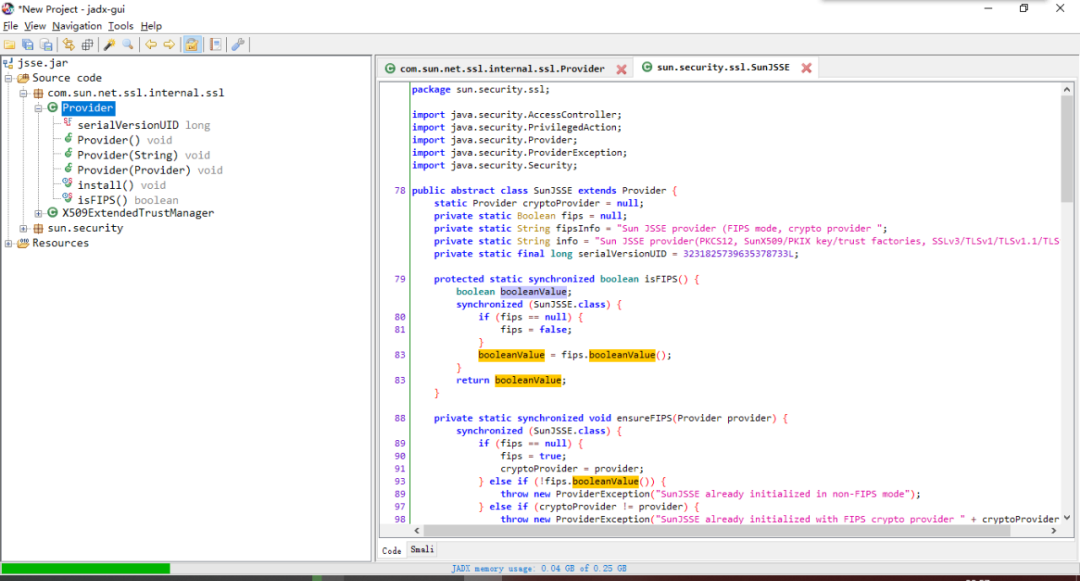Select the Resources folder label
1080x581 pixels.
[x=61, y=243]
